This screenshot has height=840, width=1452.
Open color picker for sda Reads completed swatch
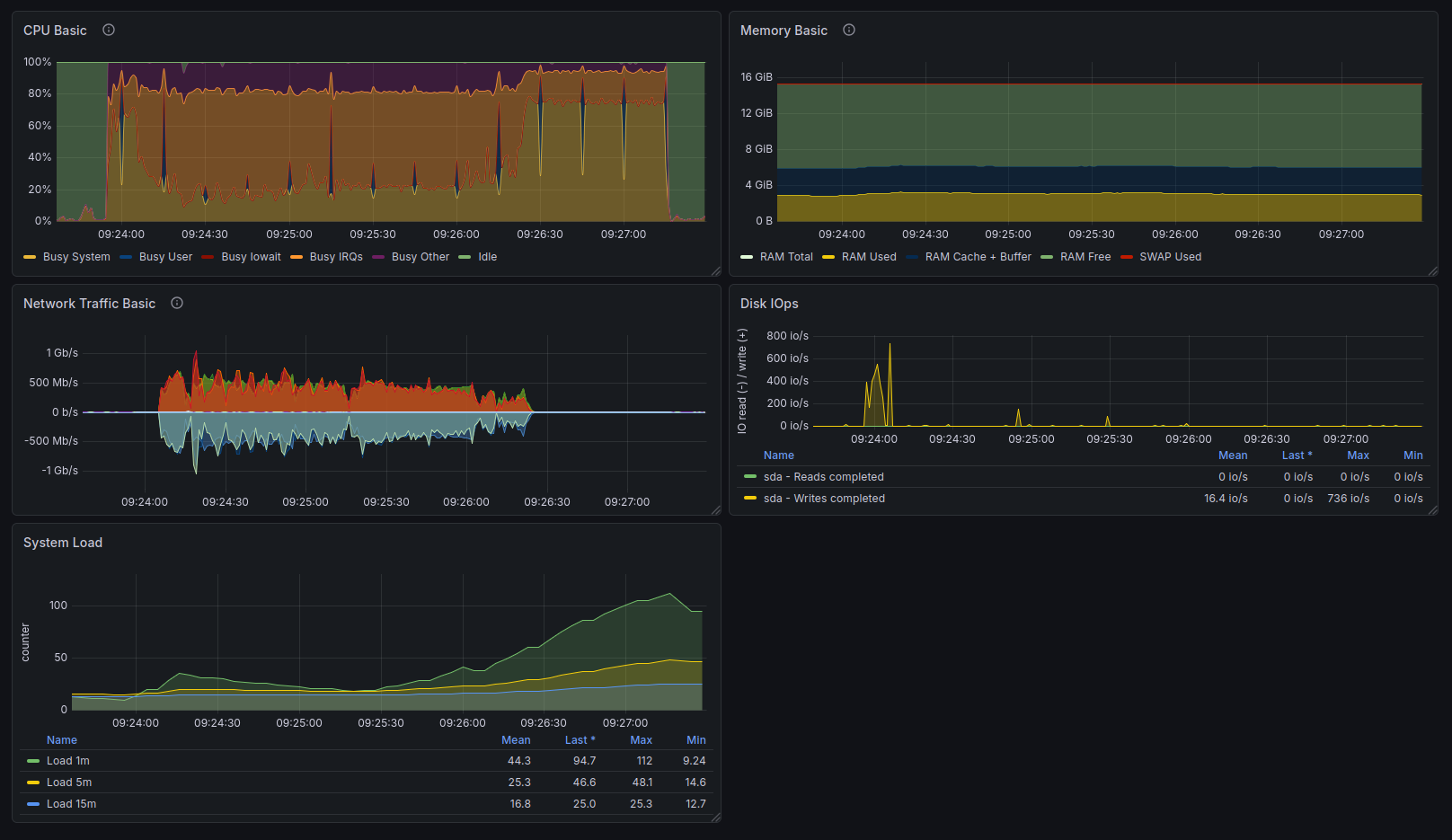(x=750, y=477)
